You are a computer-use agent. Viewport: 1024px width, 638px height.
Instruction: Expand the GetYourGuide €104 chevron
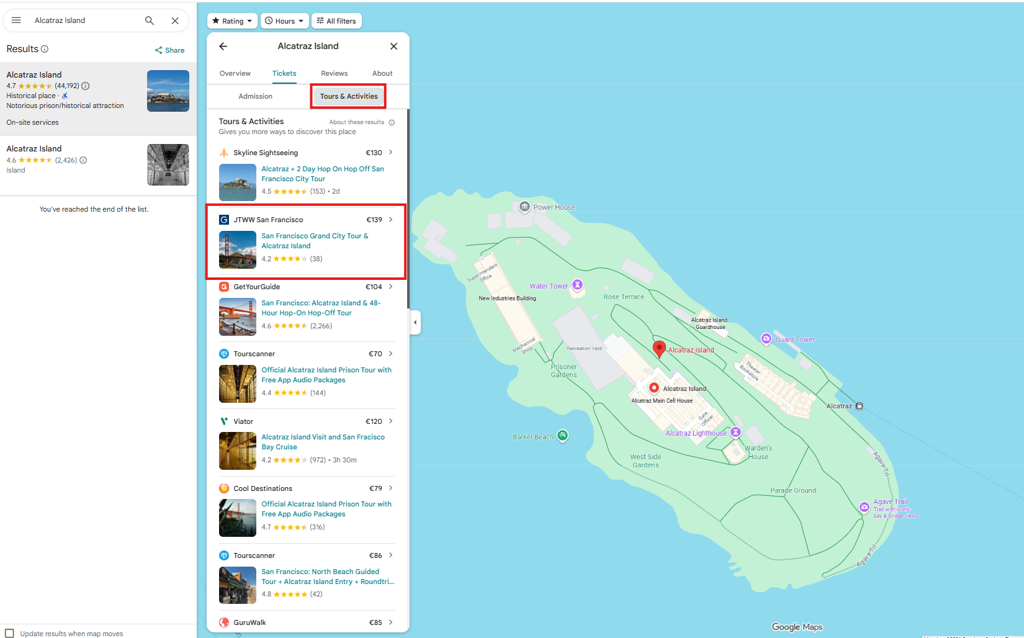(391, 287)
